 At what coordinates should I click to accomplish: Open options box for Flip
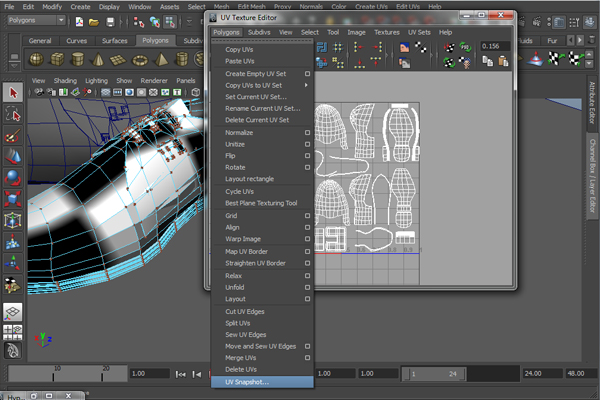307,156
